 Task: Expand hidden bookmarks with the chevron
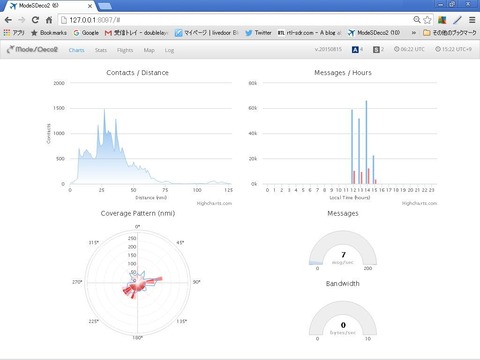point(414,33)
